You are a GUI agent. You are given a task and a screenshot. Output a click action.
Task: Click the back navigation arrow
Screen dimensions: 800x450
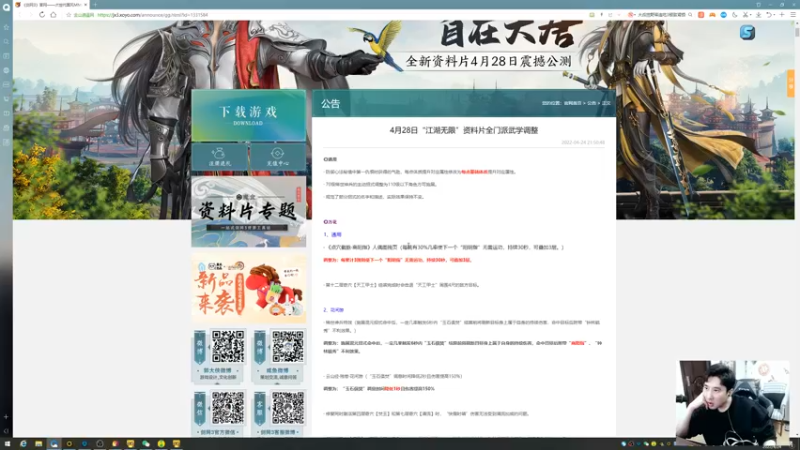click(x=20, y=15)
